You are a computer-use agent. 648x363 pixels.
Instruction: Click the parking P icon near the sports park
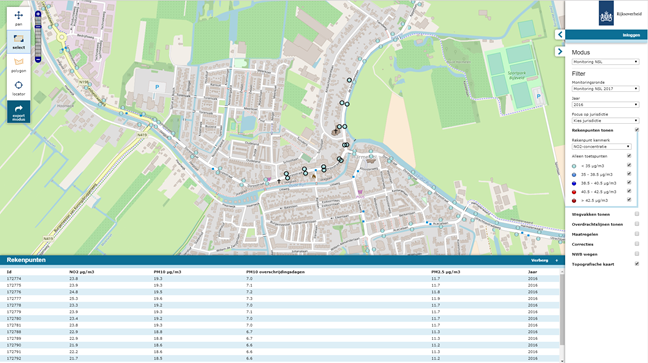coord(538,96)
